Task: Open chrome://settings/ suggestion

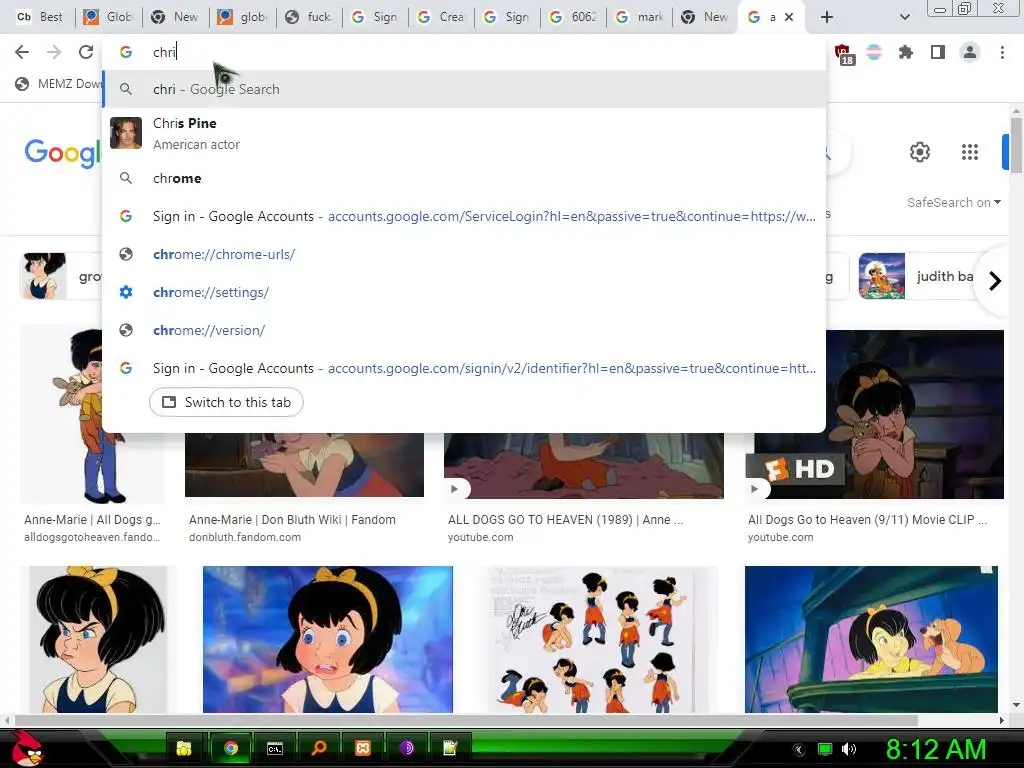Action: (x=464, y=292)
